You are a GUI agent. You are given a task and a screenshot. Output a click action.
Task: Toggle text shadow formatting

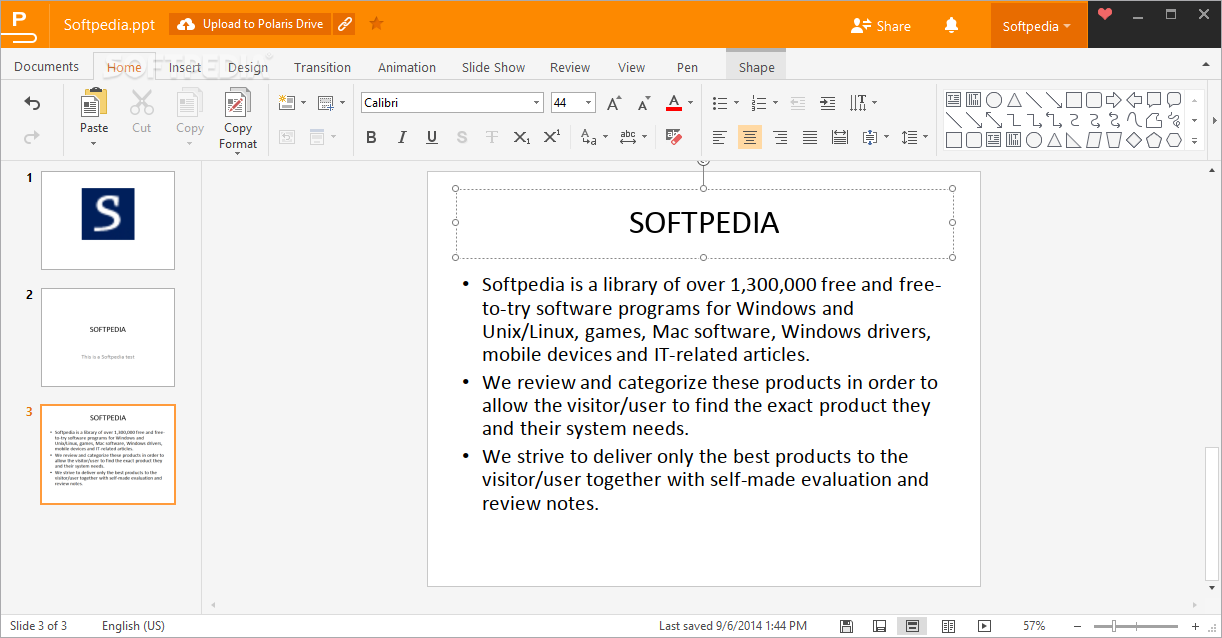click(461, 137)
